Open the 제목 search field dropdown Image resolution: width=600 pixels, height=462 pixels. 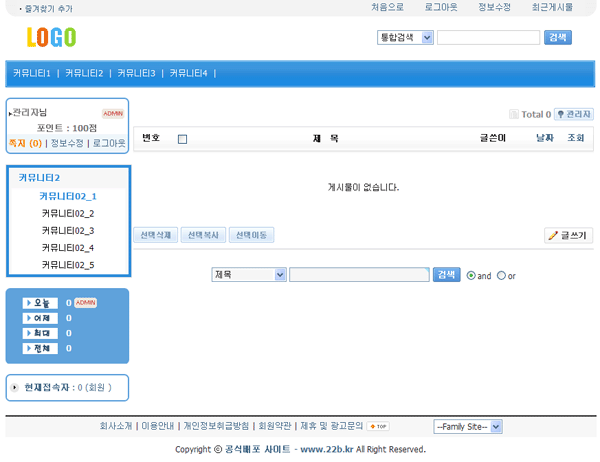[249, 275]
